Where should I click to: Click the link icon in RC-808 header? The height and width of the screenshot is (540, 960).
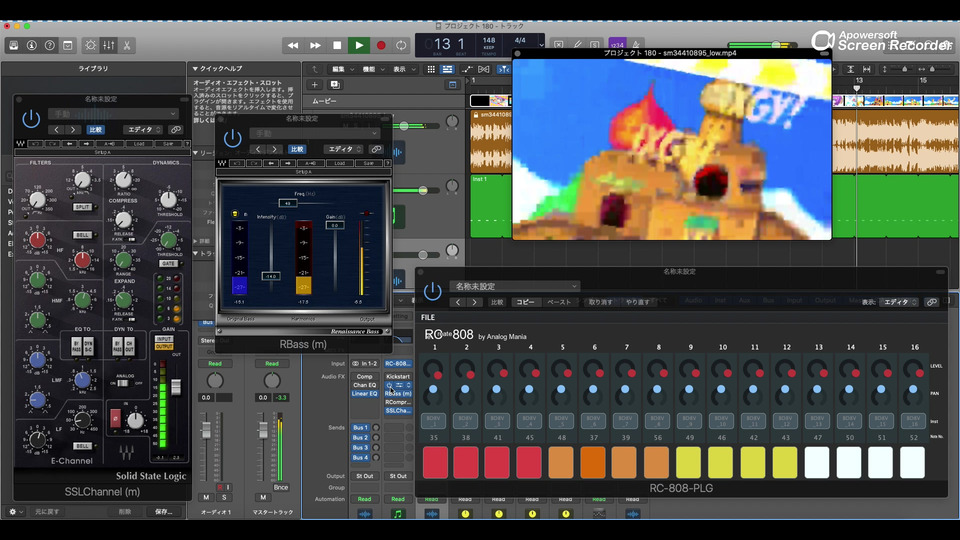click(x=932, y=301)
